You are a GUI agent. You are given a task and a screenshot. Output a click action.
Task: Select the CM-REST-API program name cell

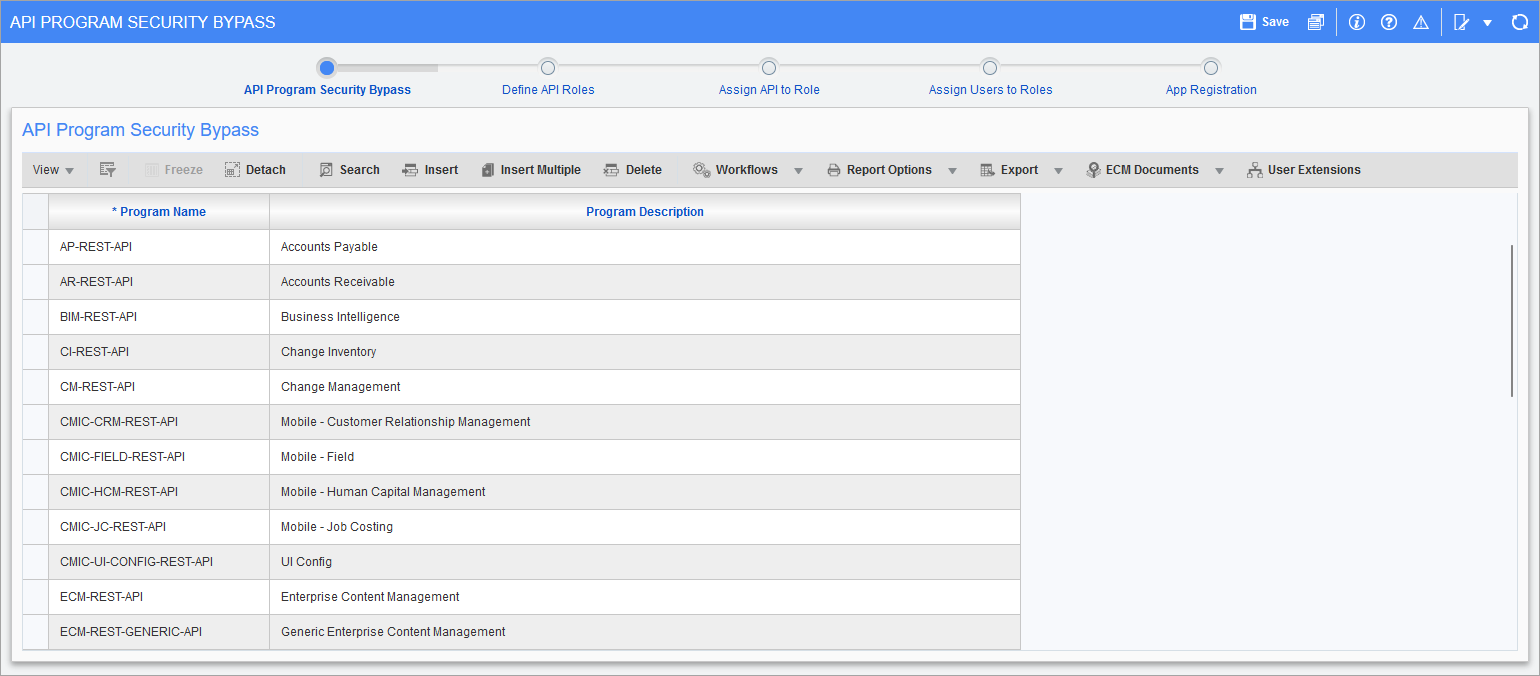(x=159, y=387)
